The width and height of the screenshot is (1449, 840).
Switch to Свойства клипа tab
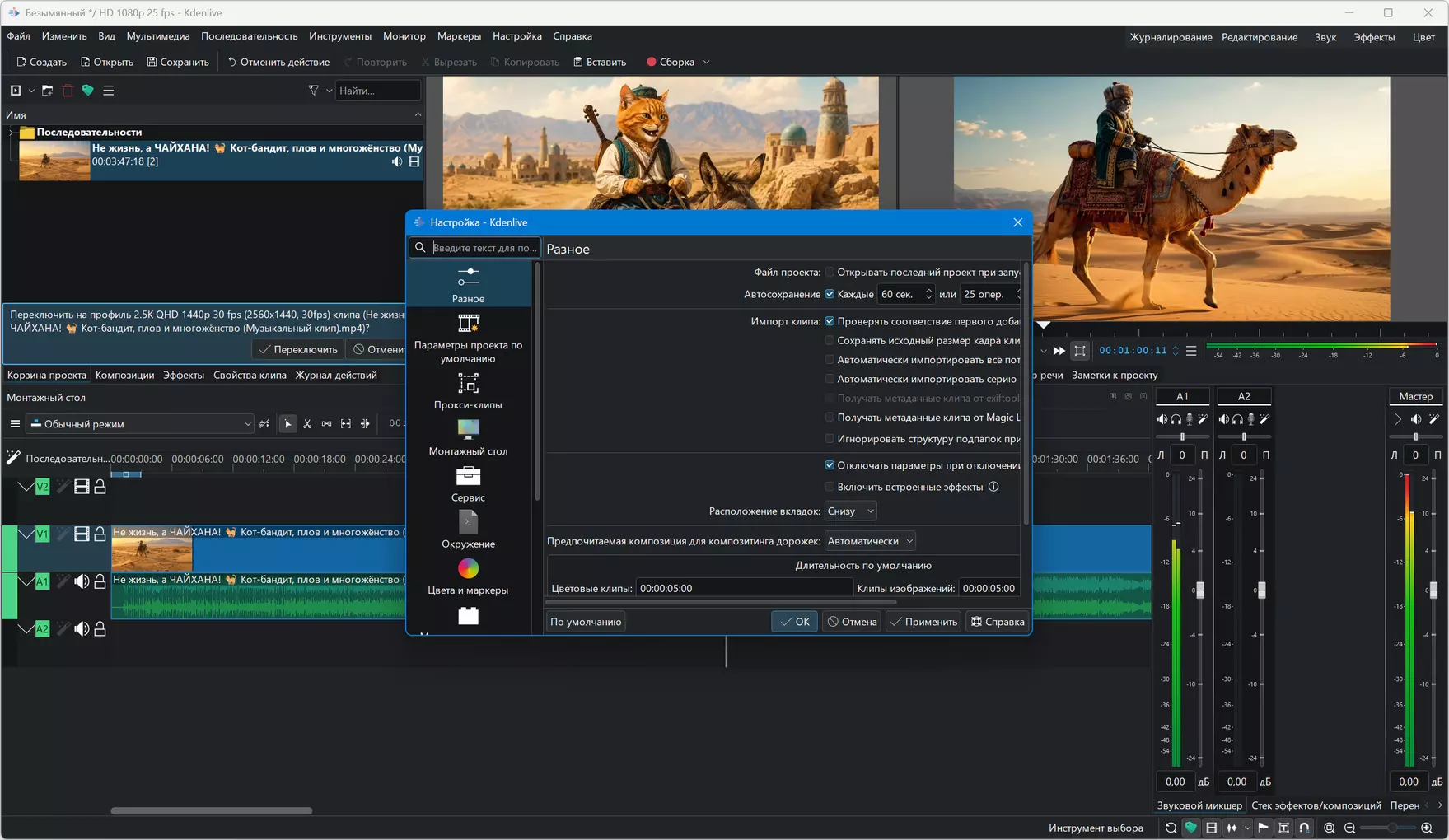(250, 375)
